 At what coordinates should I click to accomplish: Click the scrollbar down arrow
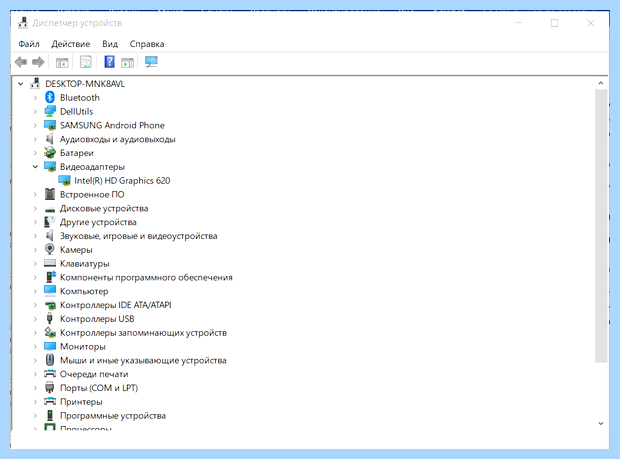click(x=601, y=423)
